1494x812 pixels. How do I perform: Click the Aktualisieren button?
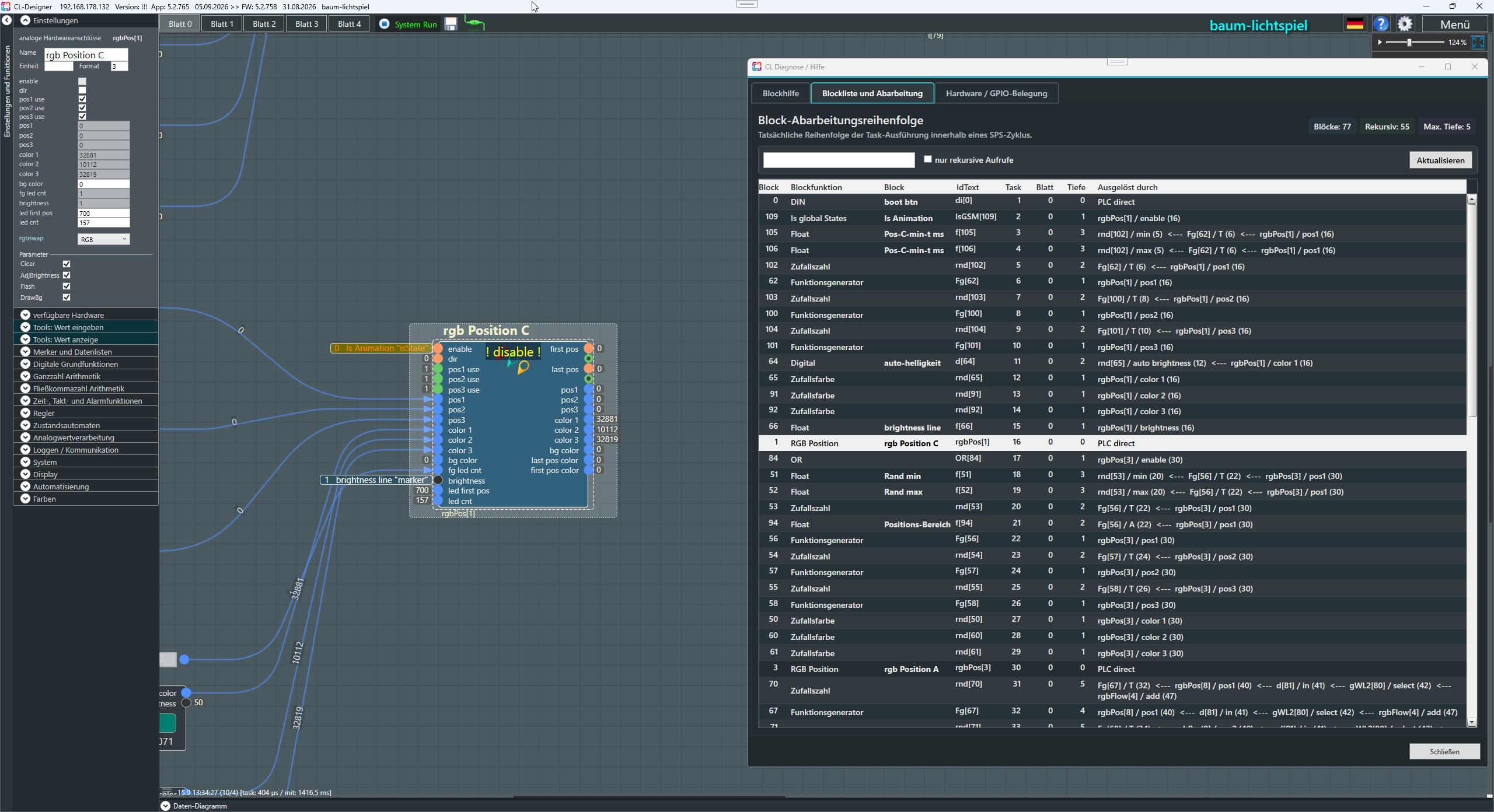(1440, 160)
